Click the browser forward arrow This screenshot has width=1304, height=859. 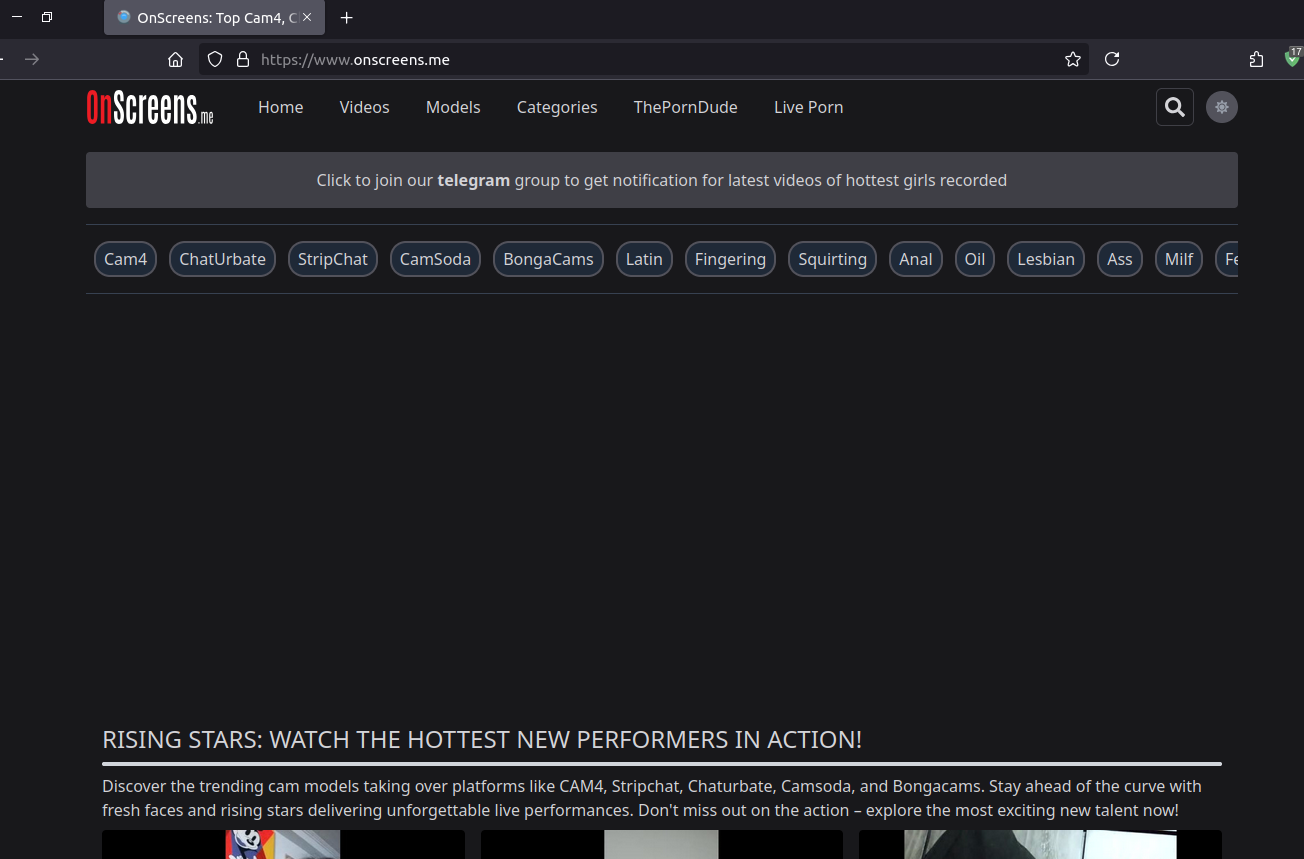point(32,60)
